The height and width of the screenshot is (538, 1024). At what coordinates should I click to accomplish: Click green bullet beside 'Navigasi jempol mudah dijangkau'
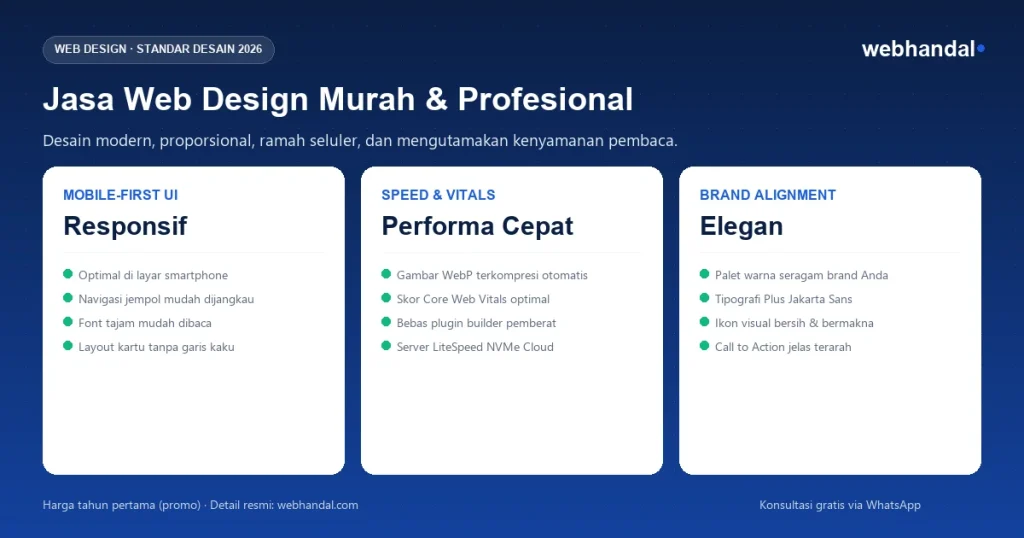click(x=68, y=298)
